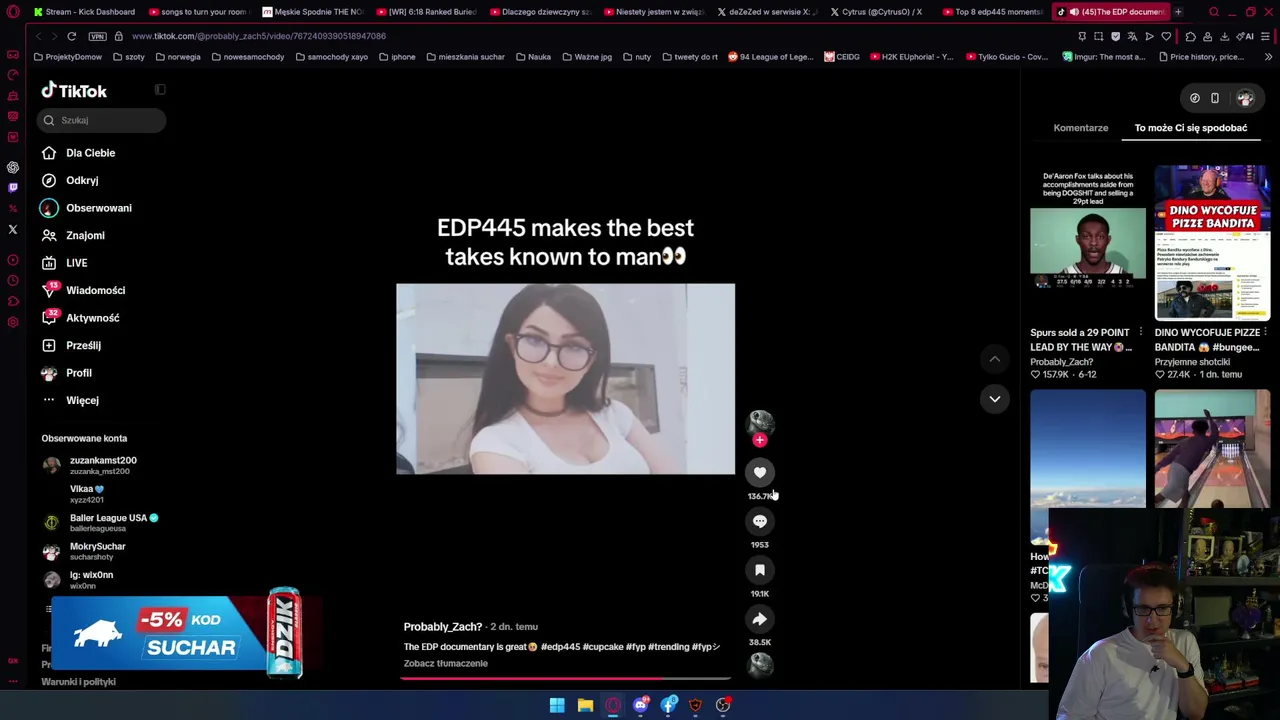Open the Spurs 29 point lead video thumbnail

[1088, 241]
